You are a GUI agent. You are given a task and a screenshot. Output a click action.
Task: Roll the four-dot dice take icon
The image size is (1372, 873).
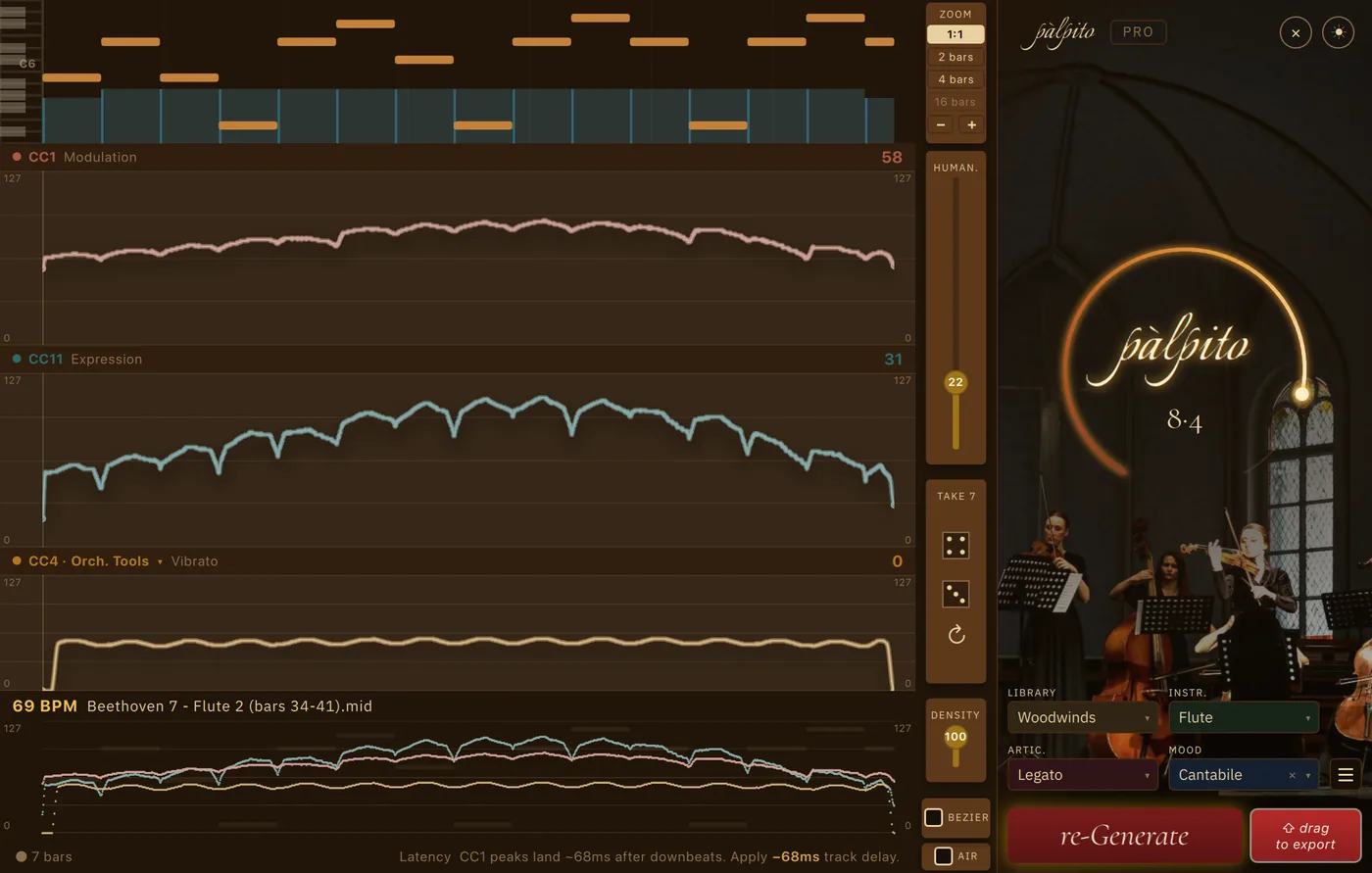(x=955, y=546)
